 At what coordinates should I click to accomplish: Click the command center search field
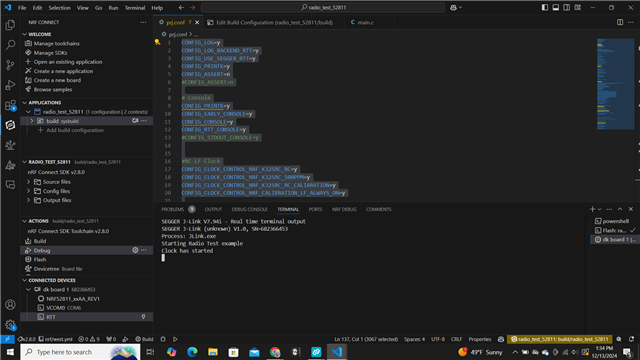pyautogui.click(x=323, y=7)
